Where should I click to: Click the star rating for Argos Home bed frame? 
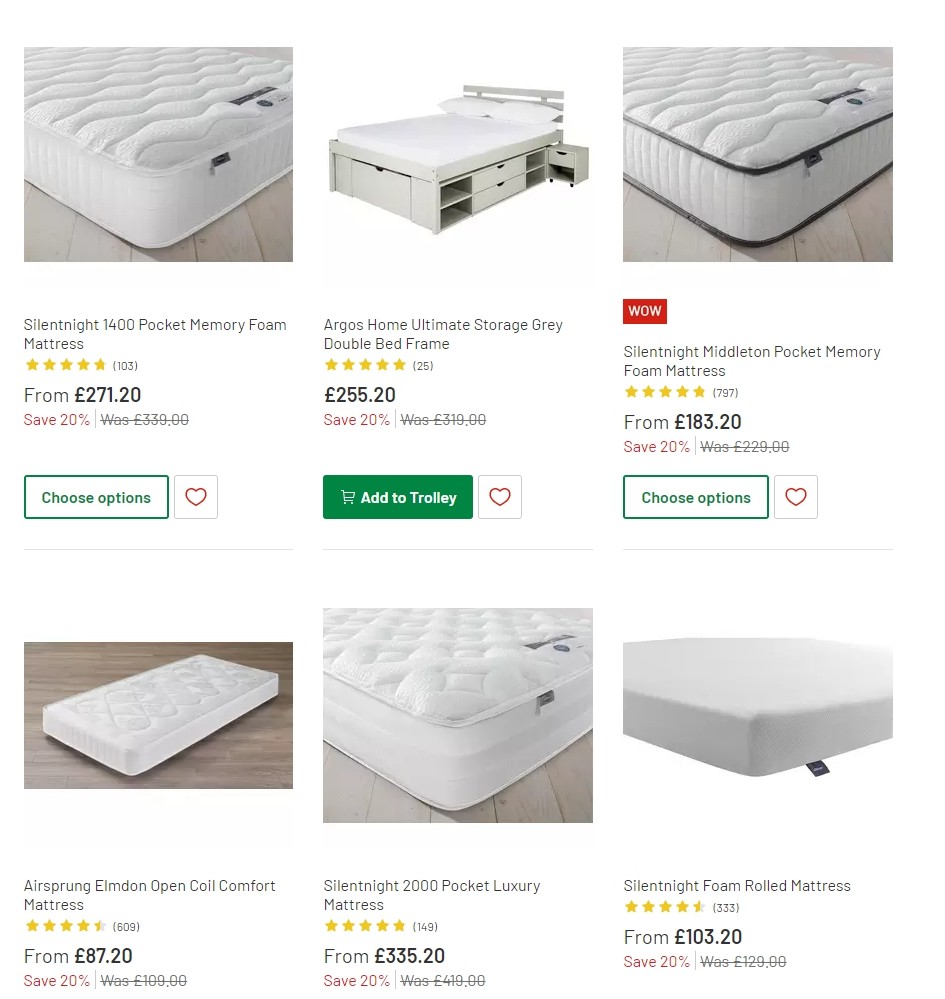(365, 365)
